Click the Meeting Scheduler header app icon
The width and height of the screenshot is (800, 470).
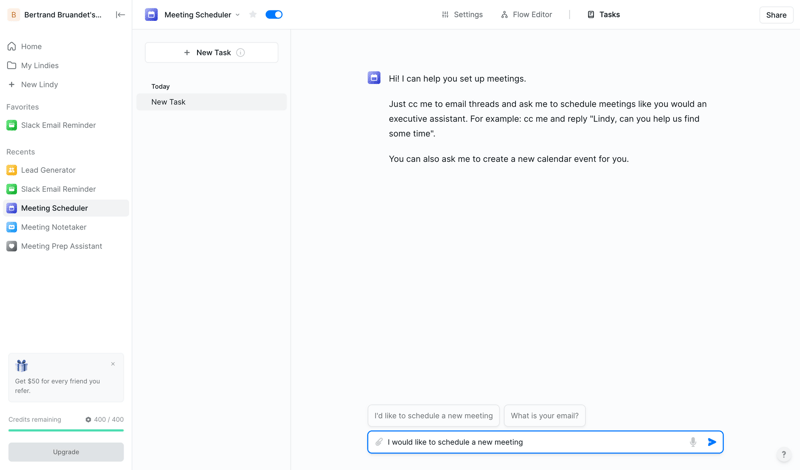151,15
